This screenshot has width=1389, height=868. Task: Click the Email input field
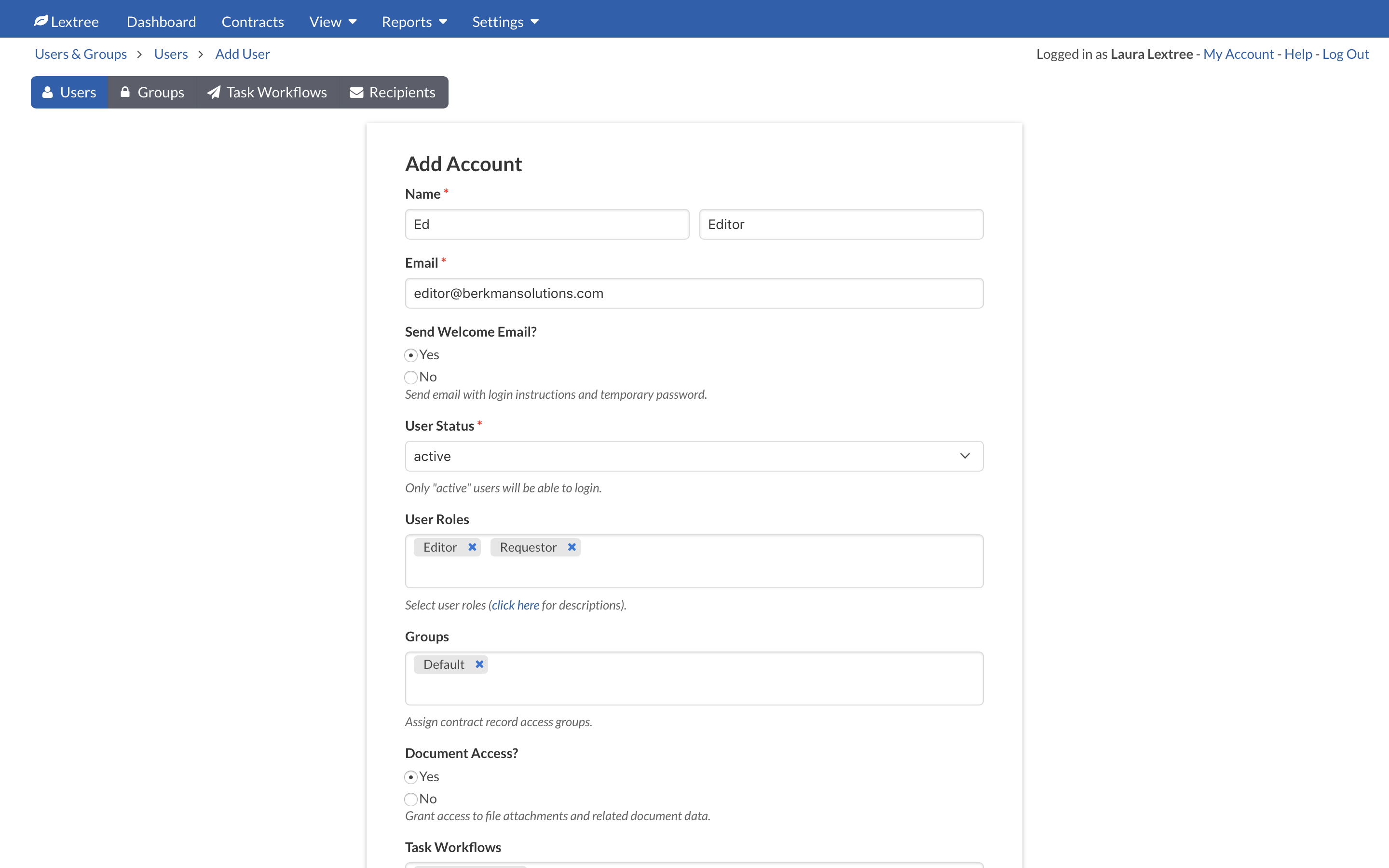(x=694, y=293)
